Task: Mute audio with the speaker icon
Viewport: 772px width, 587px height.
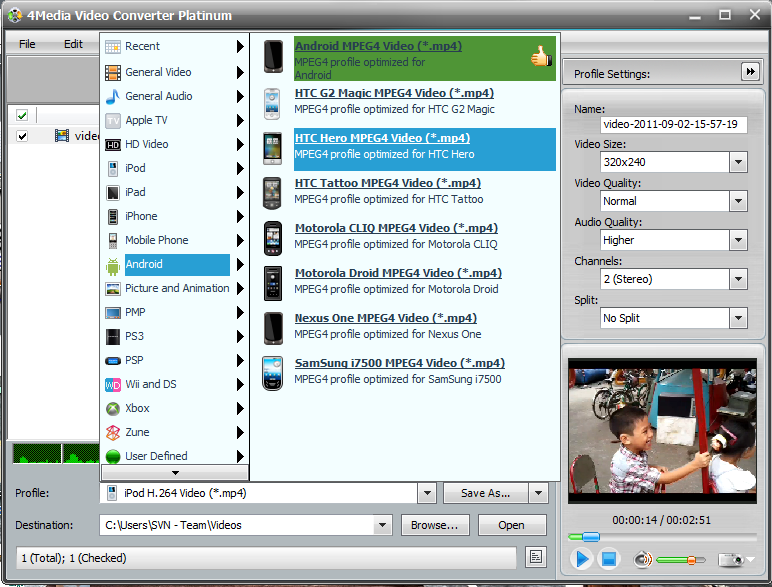Action: tap(643, 560)
